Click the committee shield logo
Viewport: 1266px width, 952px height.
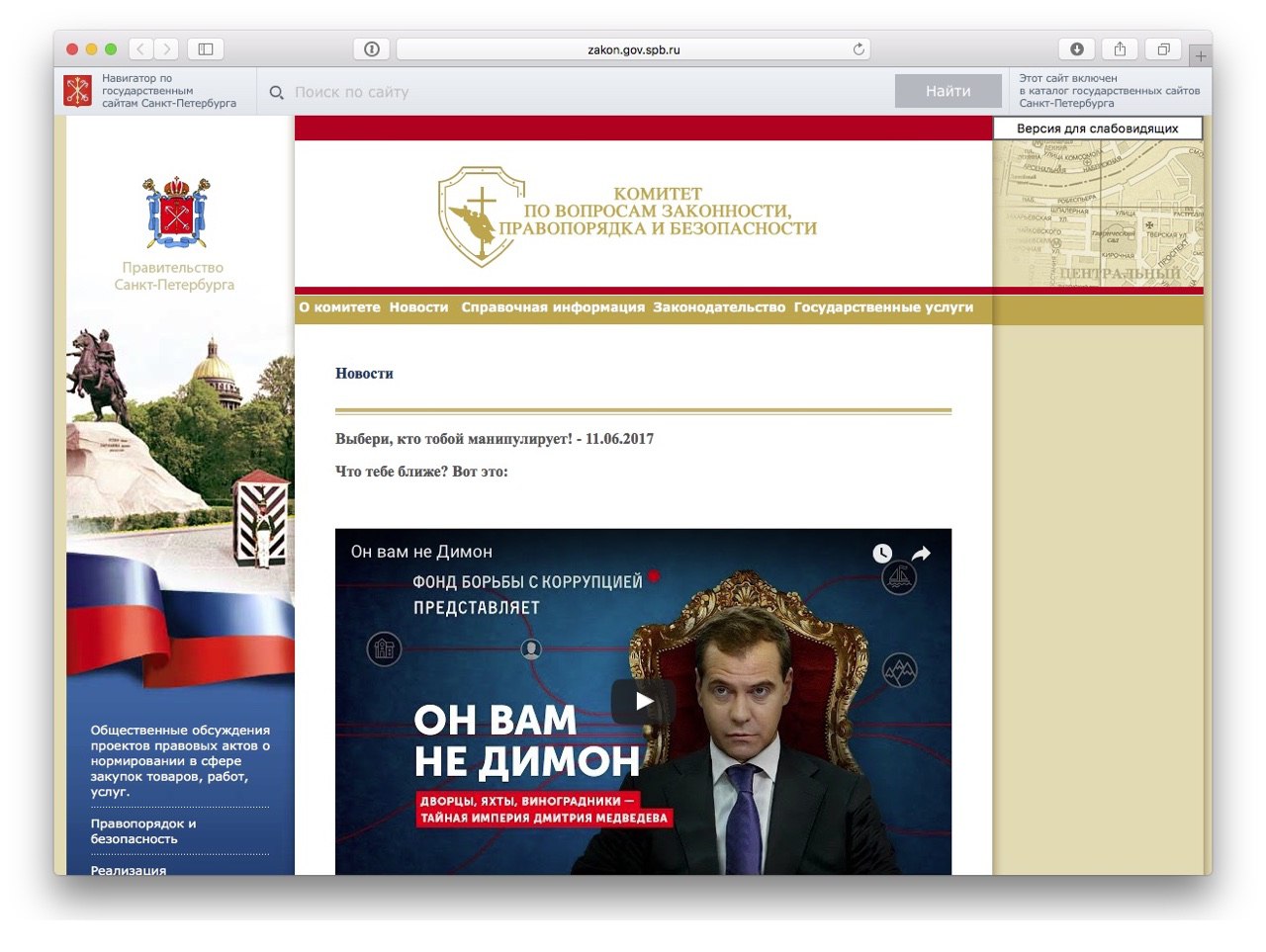pos(481,216)
